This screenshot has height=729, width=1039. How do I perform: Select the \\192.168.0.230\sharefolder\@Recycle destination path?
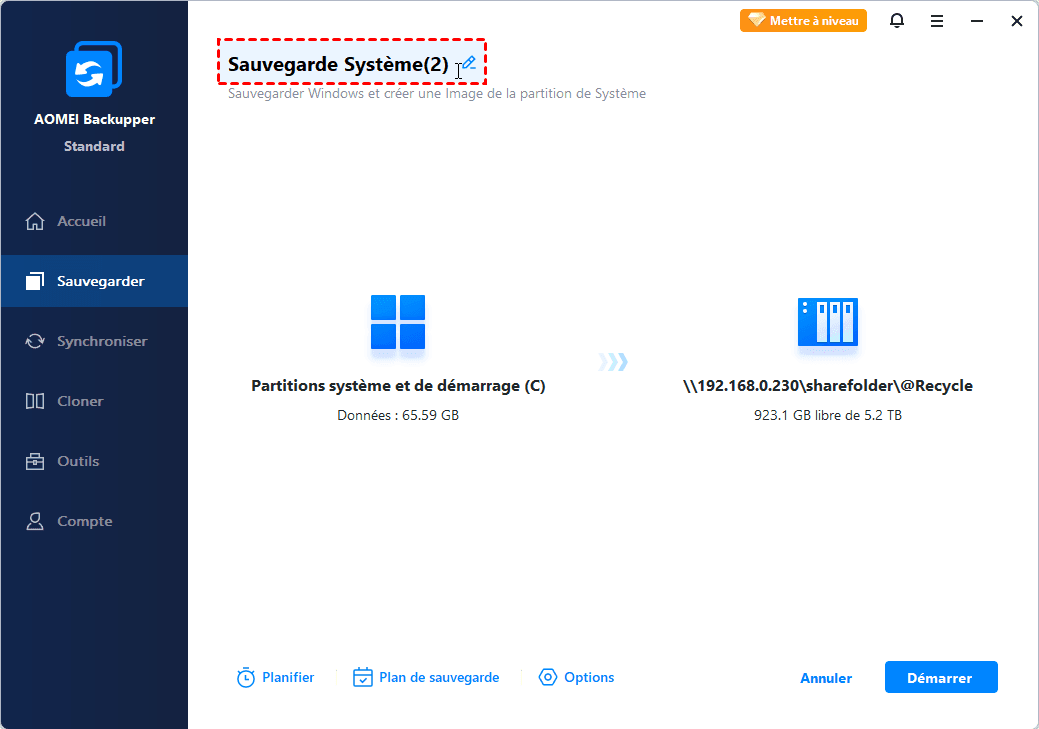point(828,386)
